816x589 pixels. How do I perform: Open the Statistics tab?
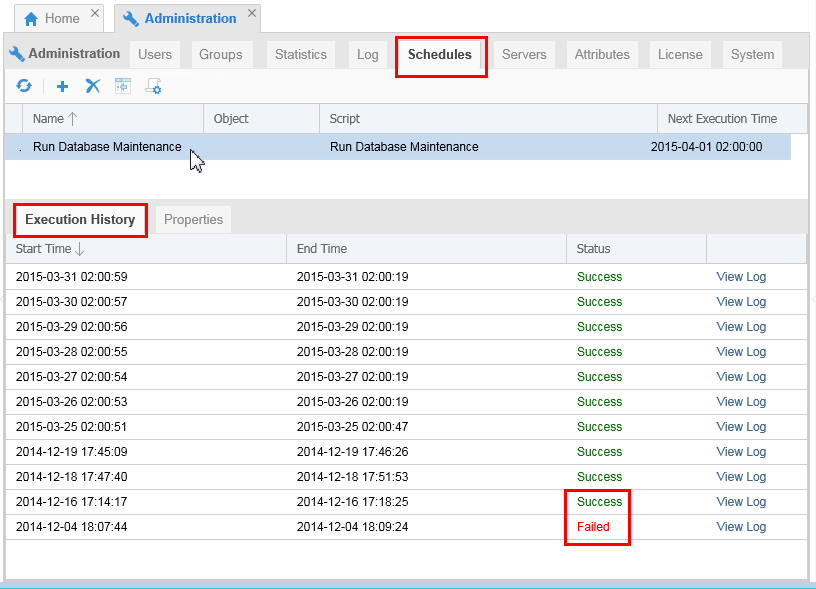[301, 54]
